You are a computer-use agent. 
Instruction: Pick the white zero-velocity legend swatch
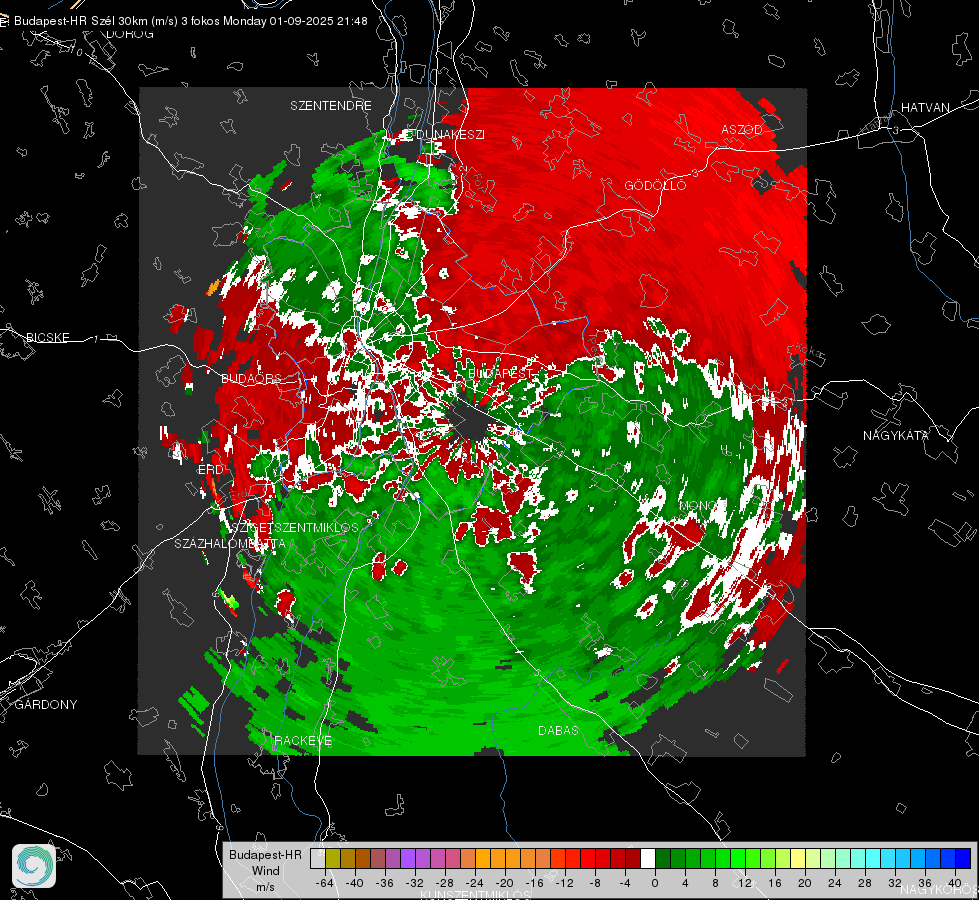click(649, 859)
